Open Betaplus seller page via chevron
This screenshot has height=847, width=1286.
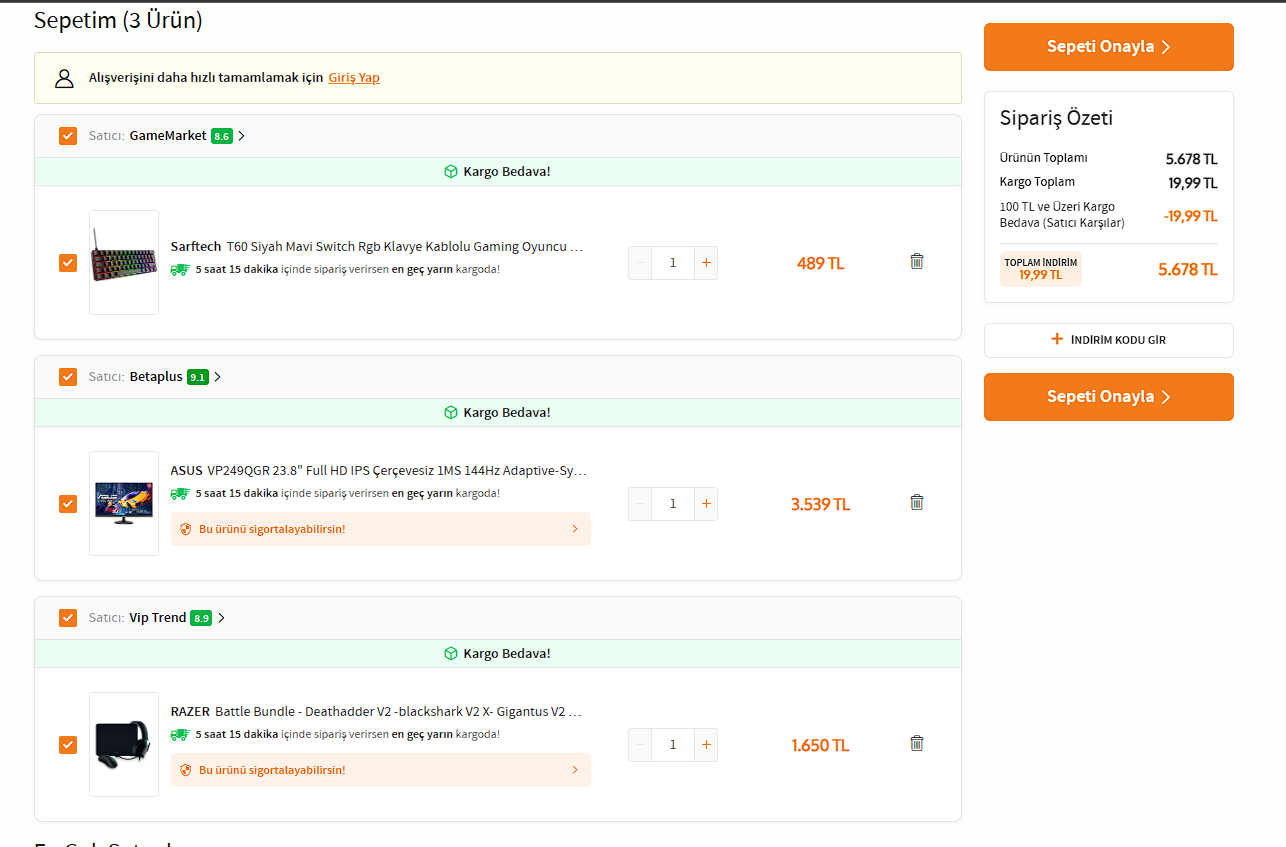pos(218,377)
